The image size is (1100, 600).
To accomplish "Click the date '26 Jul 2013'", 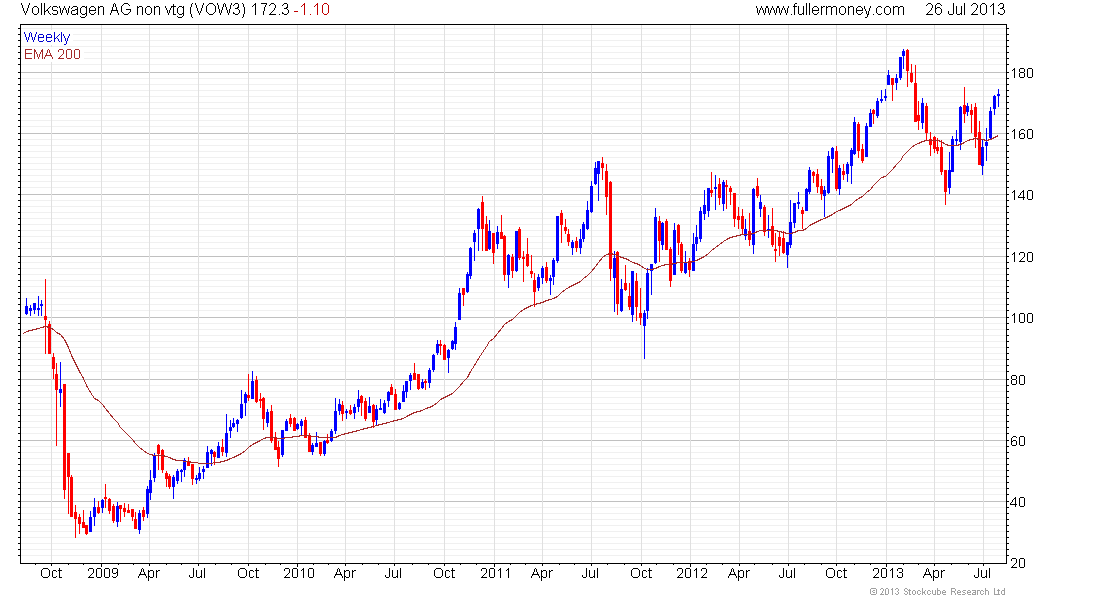I will click(x=965, y=10).
